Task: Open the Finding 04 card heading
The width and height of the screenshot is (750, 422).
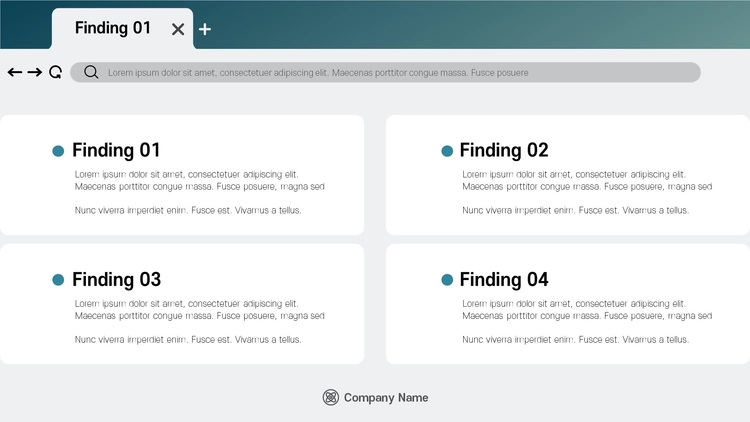Action: pyautogui.click(x=504, y=279)
